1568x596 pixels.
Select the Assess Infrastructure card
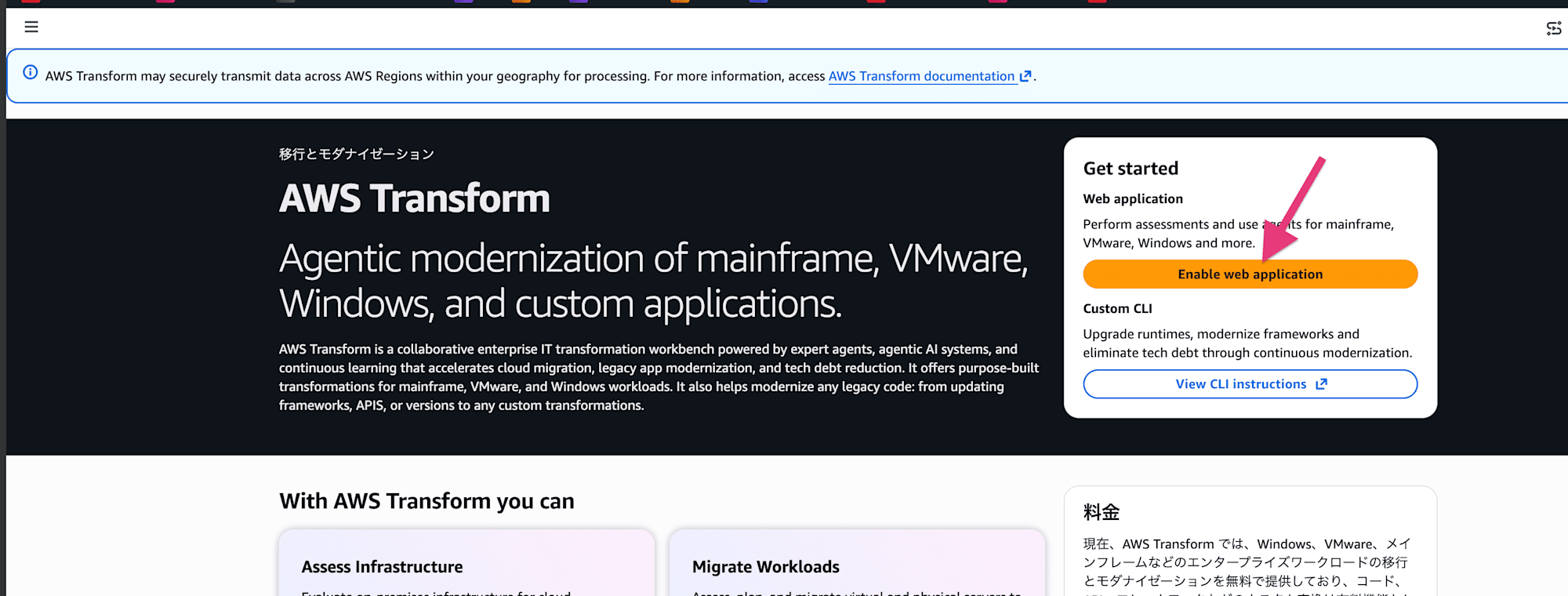[x=466, y=563]
